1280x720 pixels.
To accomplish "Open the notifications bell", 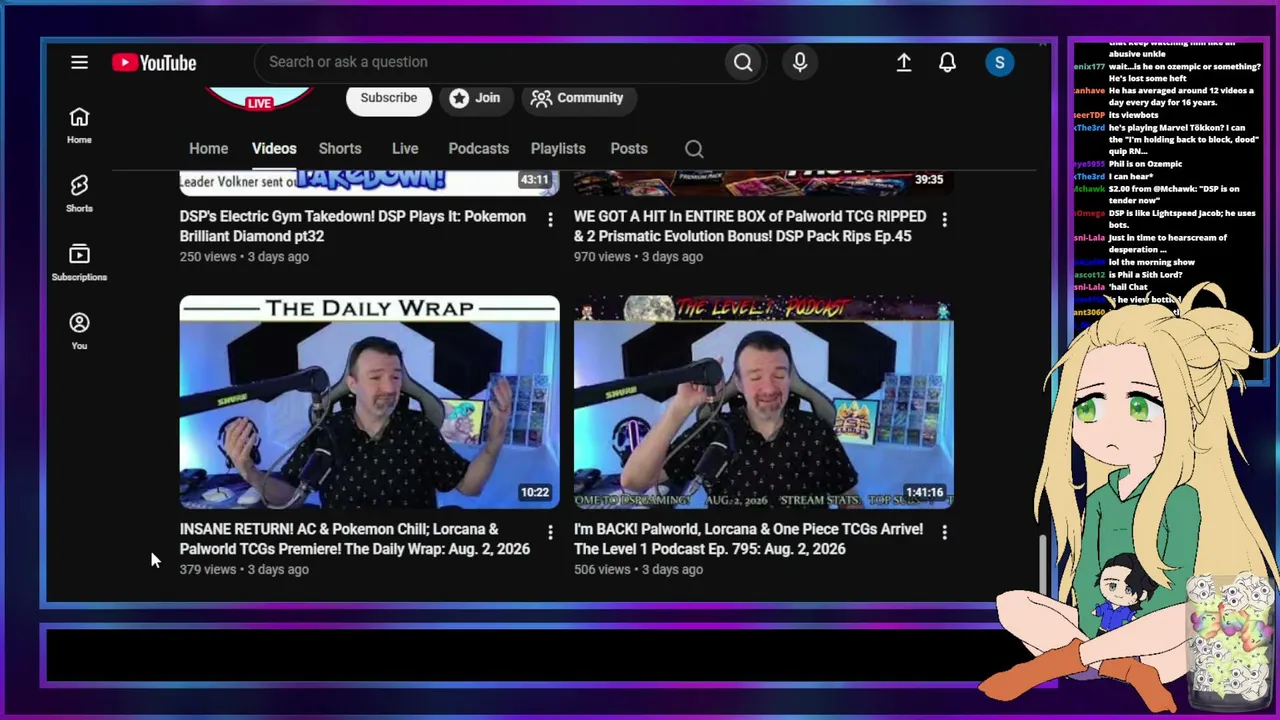I will (x=947, y=62).
